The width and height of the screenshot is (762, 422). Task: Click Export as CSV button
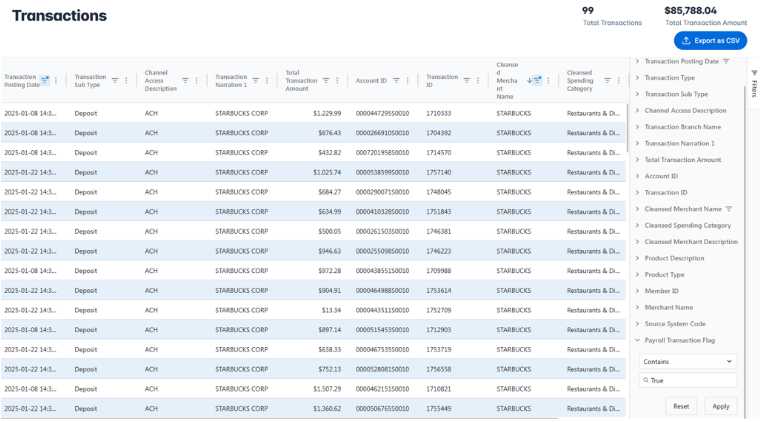point(710,40)
